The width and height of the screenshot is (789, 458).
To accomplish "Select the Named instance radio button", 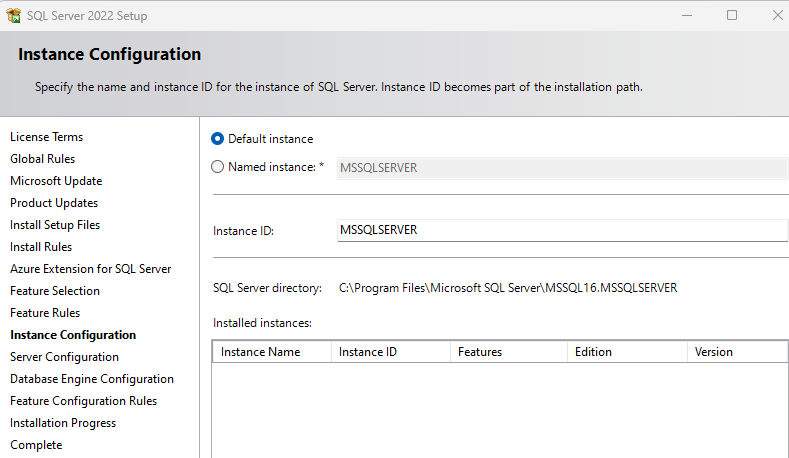I will pos(217,167).
